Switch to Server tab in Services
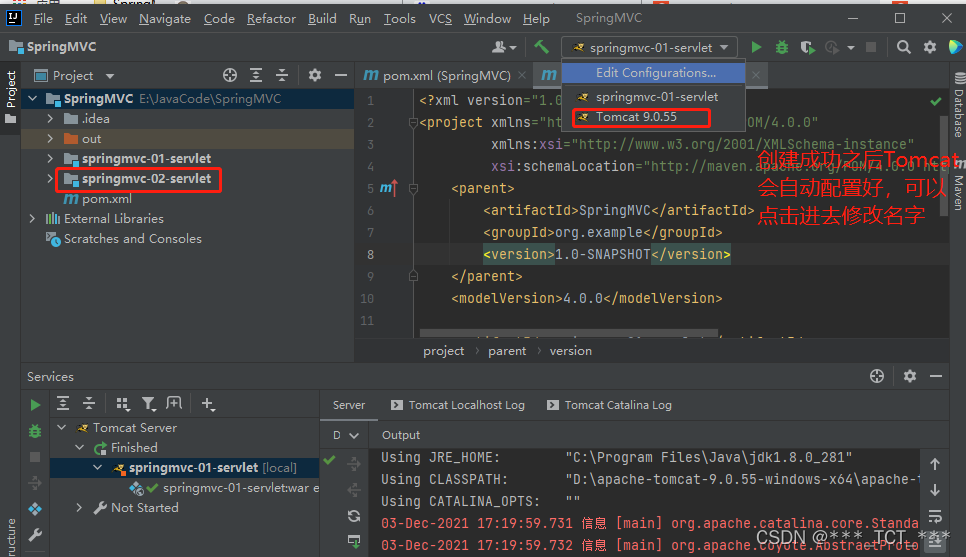 click(349, 405)
